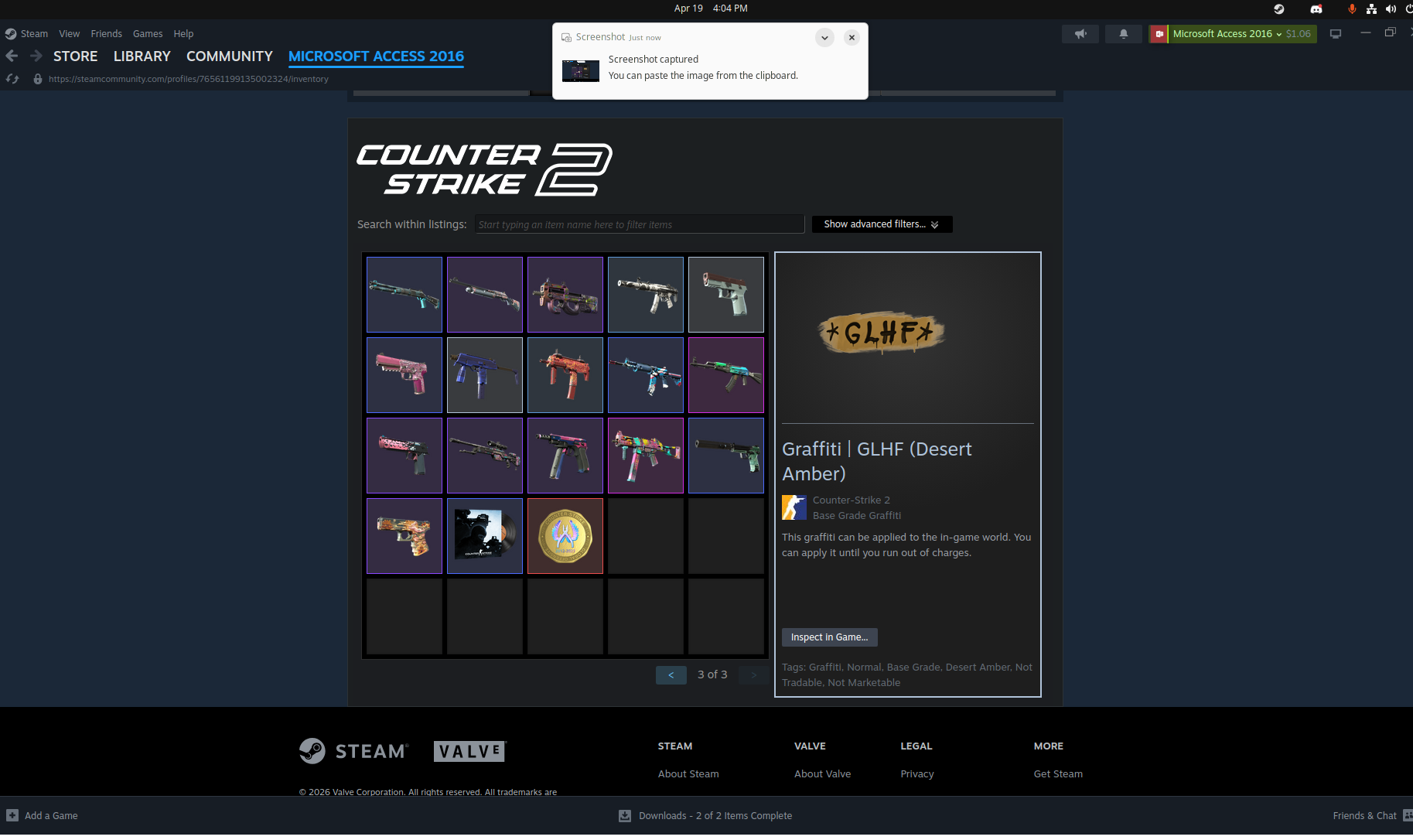
Task: Reload the inventory page
Action: point(12,79)
